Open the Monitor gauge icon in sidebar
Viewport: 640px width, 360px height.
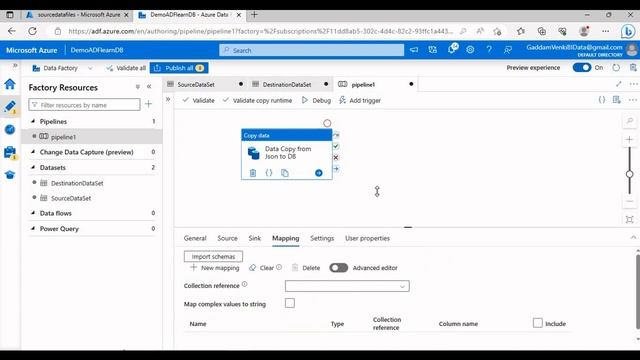10,129
